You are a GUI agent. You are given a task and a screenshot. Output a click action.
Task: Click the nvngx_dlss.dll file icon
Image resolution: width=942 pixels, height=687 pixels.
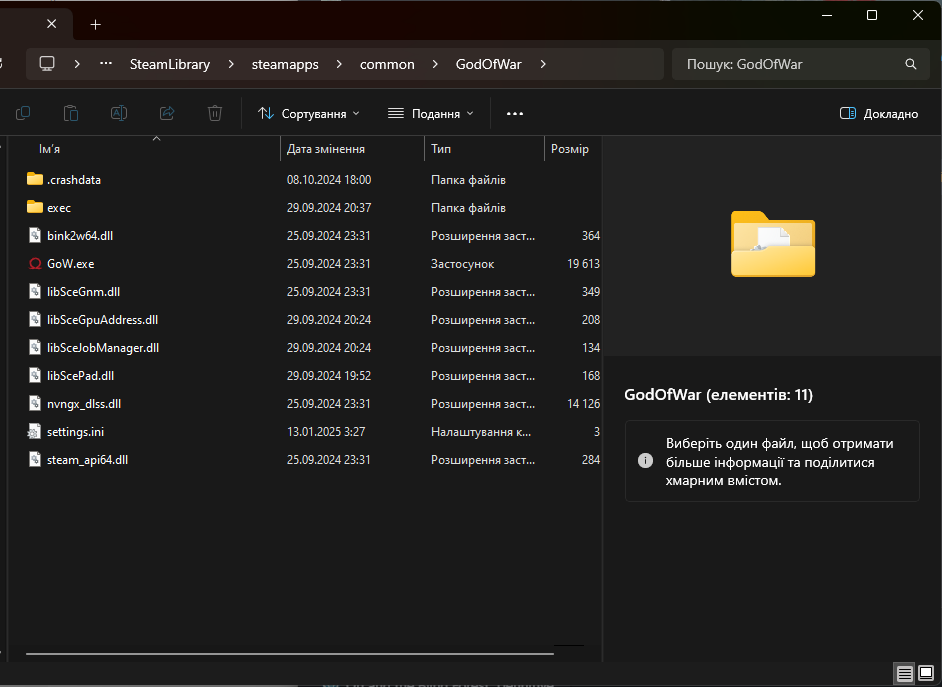pos(35,404)
